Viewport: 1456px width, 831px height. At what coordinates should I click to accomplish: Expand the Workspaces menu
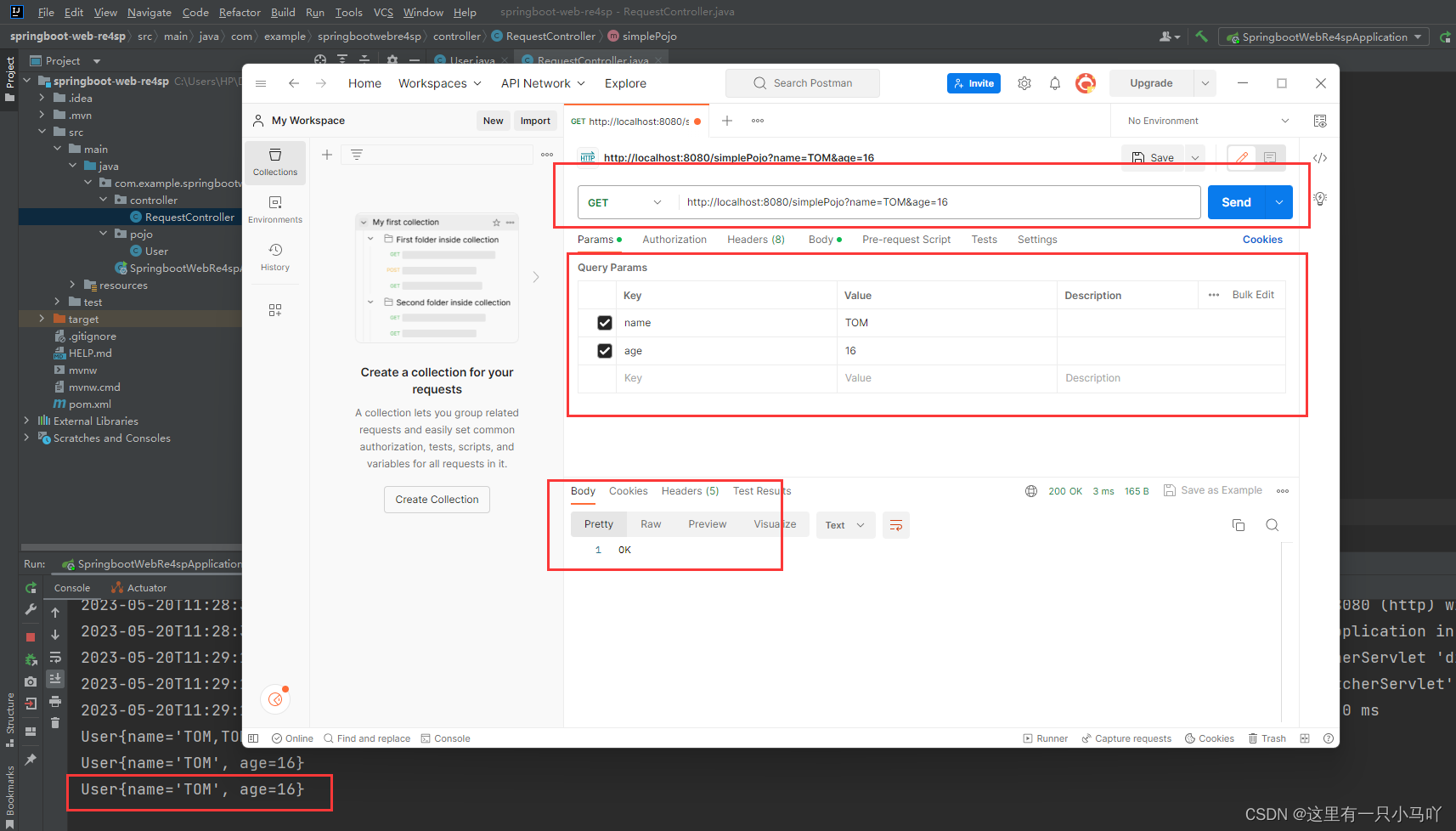(440, 83)
